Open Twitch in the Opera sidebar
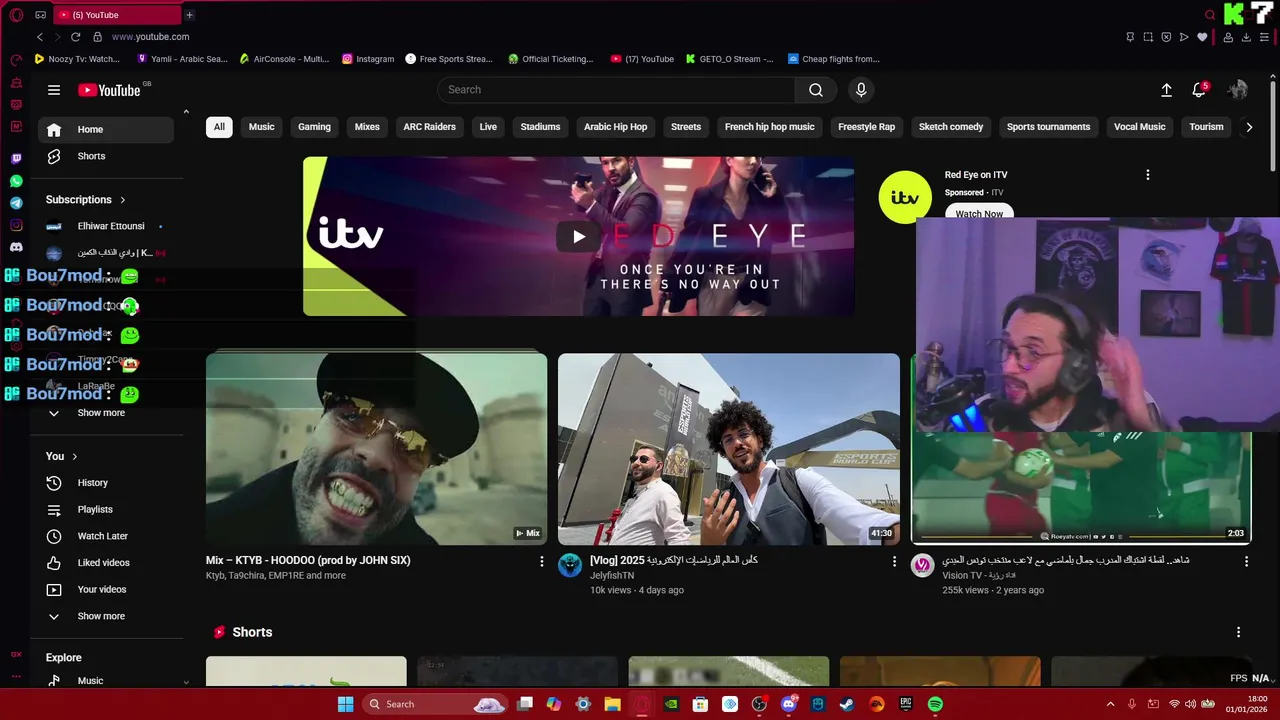 coord(16,159)
